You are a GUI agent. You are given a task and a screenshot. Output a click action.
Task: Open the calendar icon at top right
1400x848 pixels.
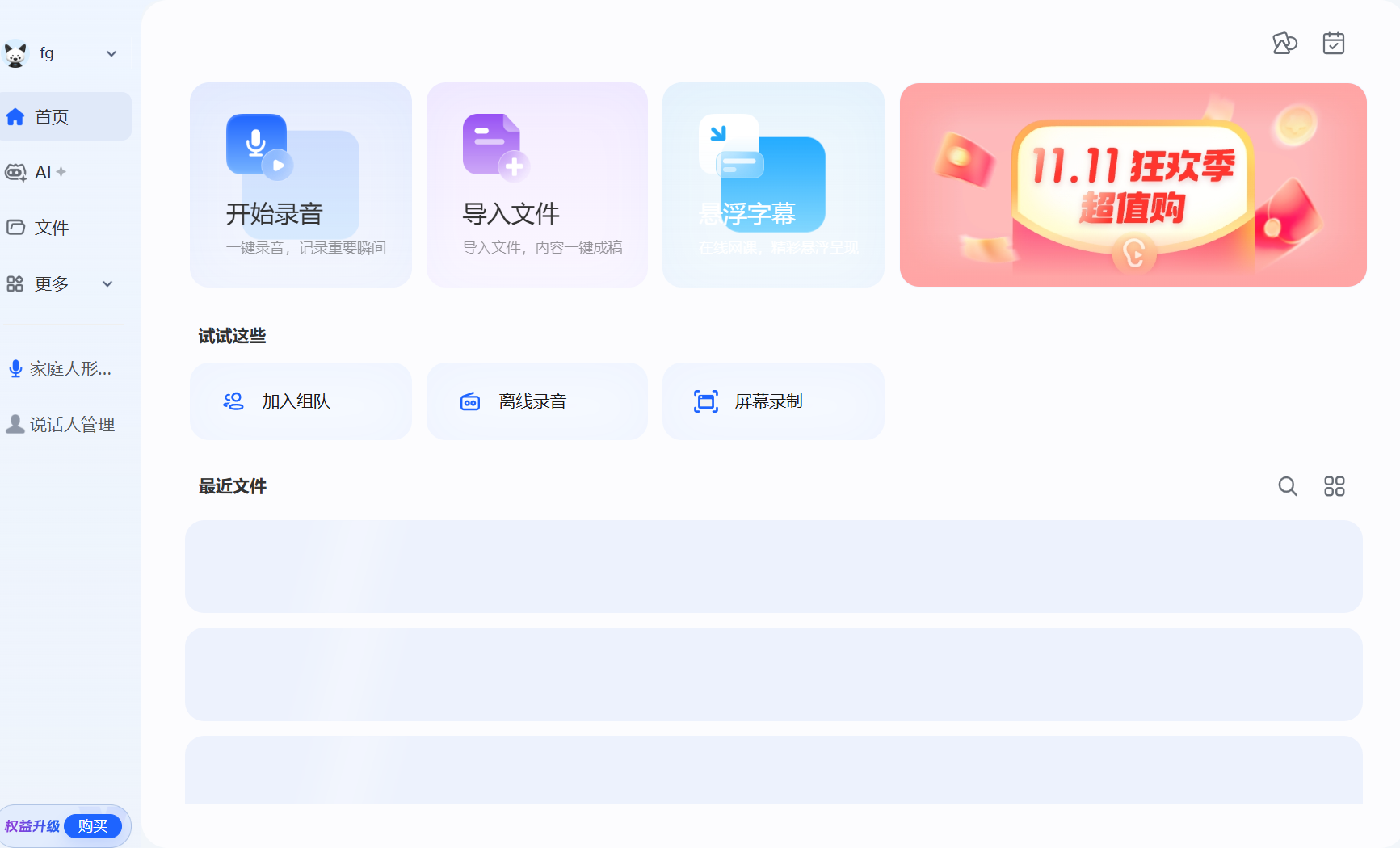(1333, 44)
